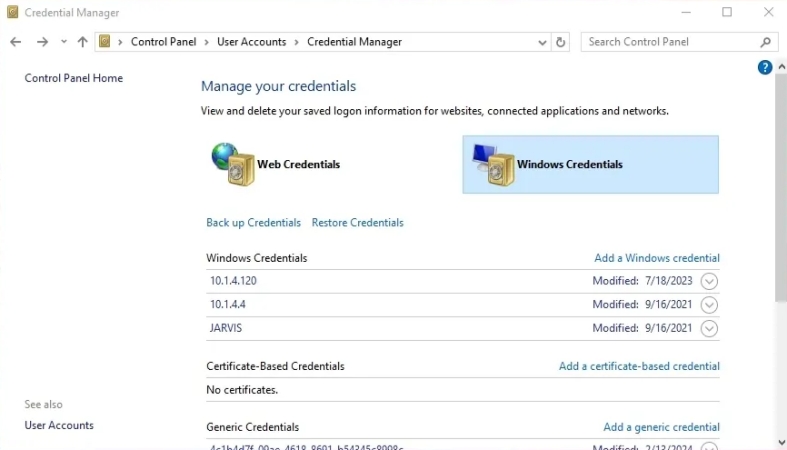
Task: Click the vertical scrollbar thumb
Action: 781,188
